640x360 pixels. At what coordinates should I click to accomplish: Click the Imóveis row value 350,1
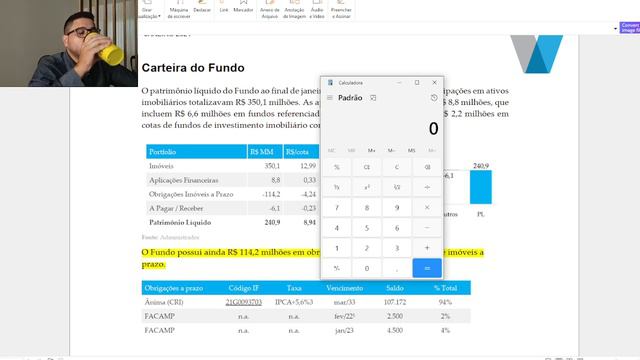point(272,166)
